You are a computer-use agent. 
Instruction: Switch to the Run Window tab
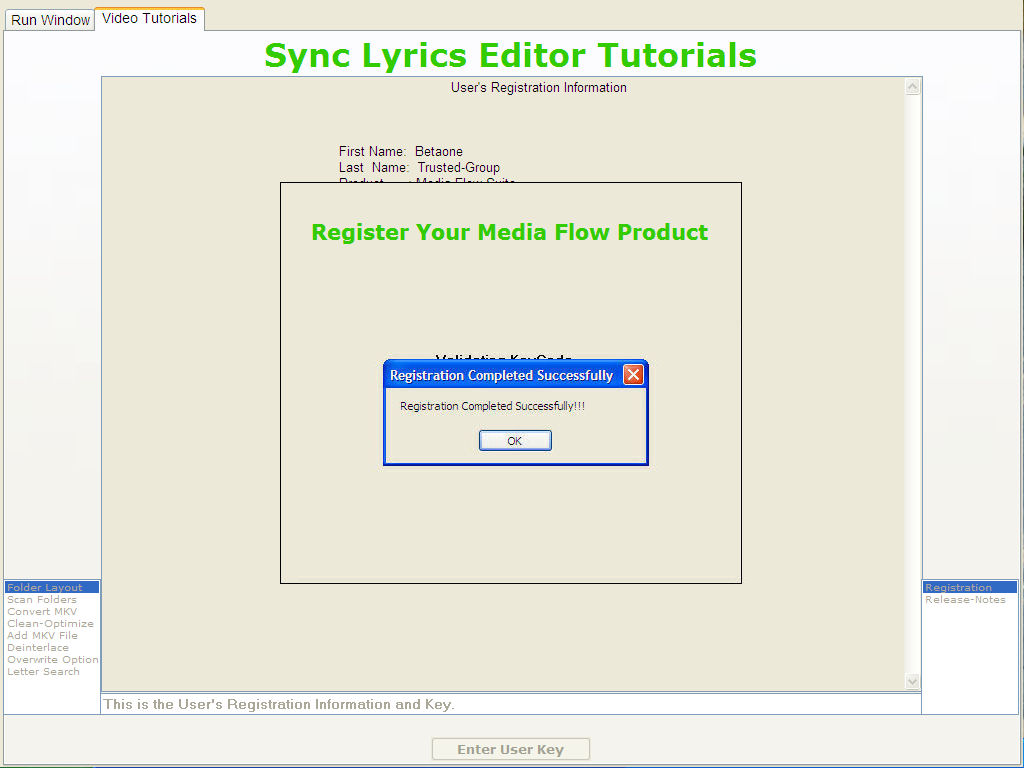(50, 20)
